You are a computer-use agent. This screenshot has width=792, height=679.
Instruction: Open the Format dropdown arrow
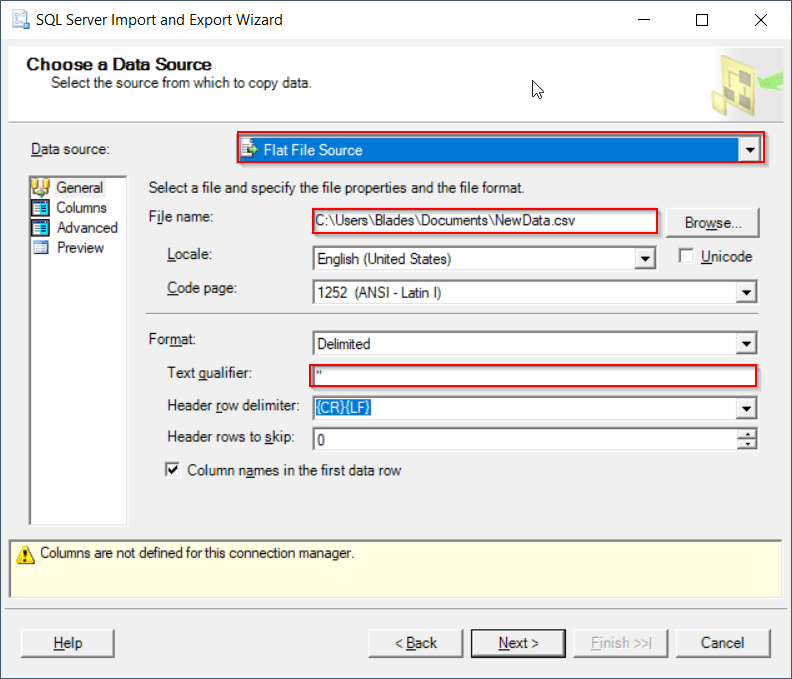(746, 344)
